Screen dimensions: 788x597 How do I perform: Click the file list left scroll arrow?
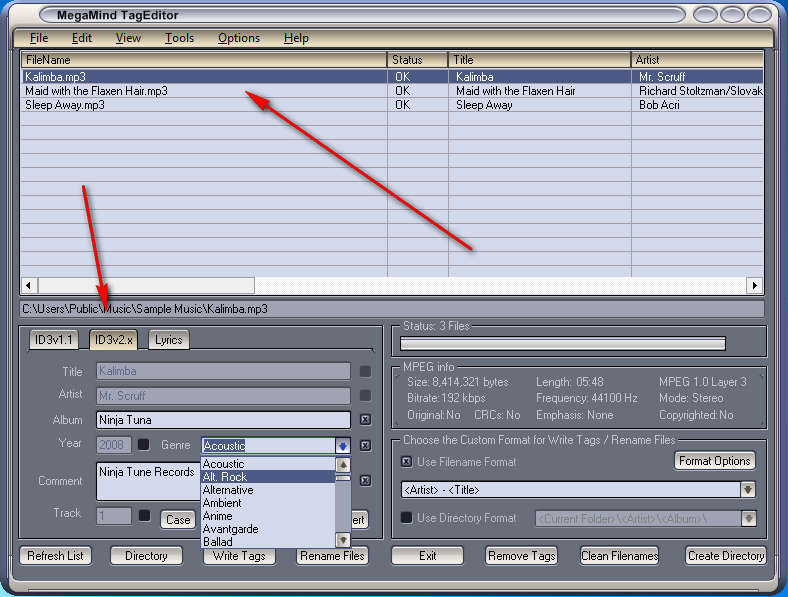pyautogui.click(x=29, y=285)
